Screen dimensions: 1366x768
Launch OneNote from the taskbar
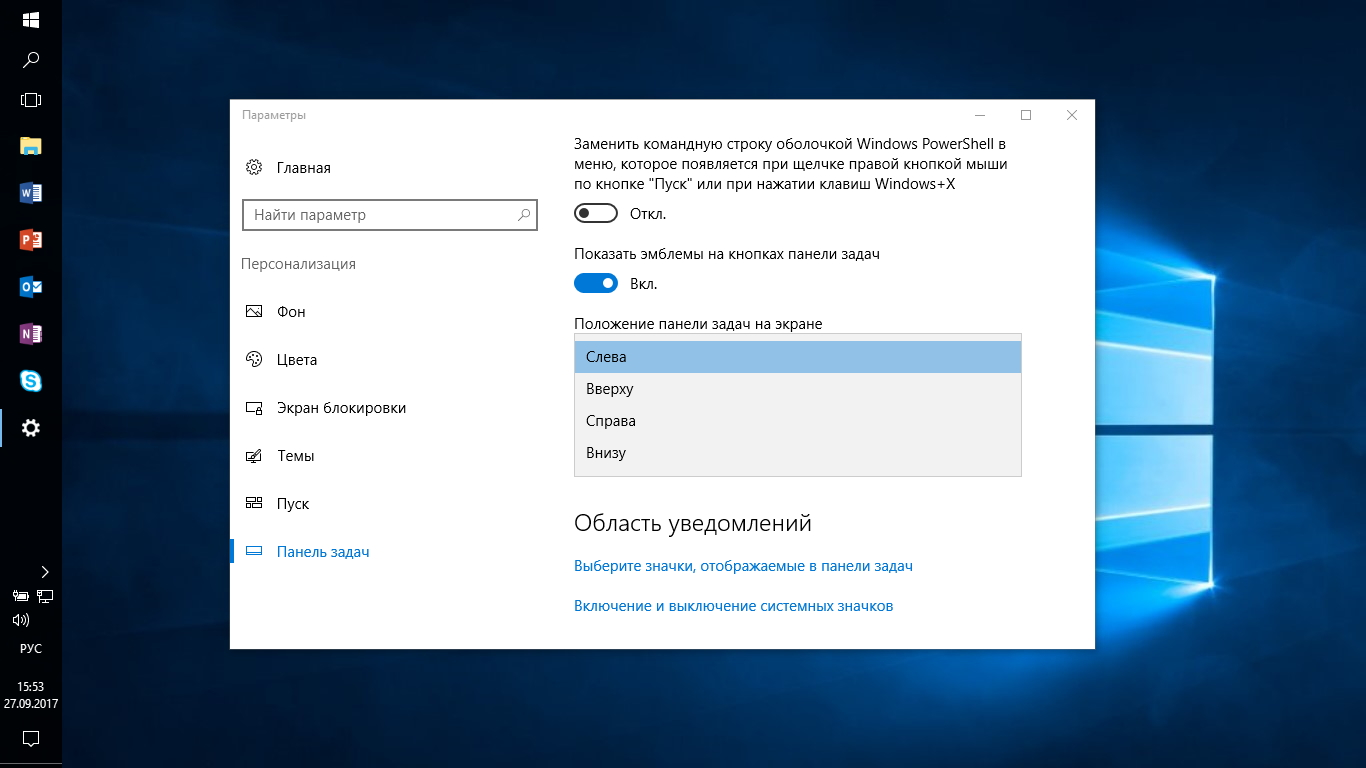pos(31,334)
